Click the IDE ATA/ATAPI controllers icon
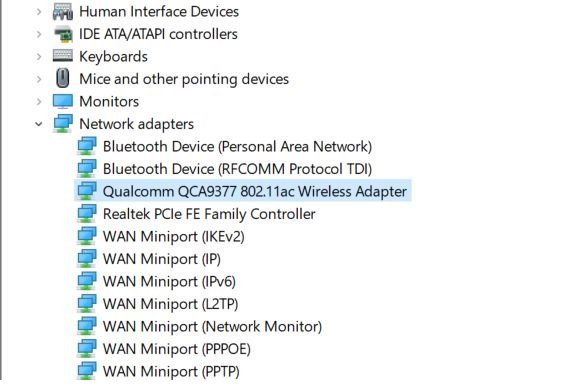Screen dimensions: 574x392 [63, 34]
